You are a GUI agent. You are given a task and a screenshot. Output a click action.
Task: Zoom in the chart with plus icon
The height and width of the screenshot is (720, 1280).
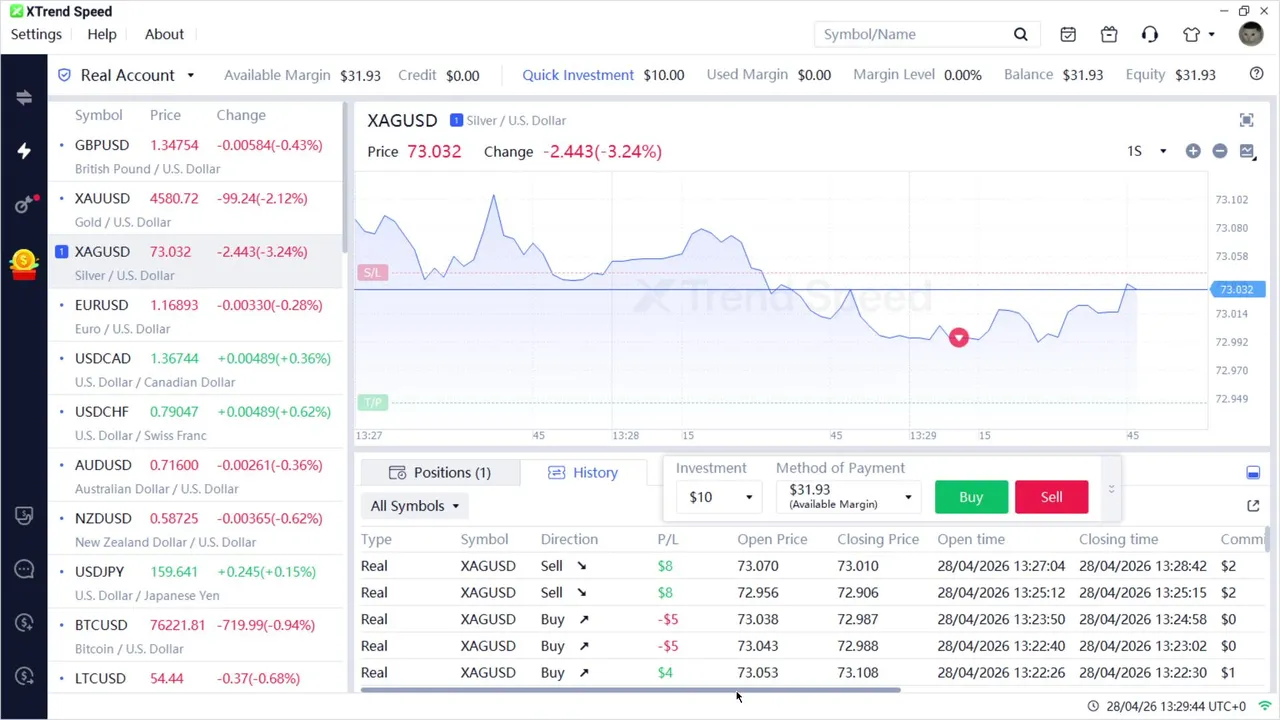tap(1193, 151)
